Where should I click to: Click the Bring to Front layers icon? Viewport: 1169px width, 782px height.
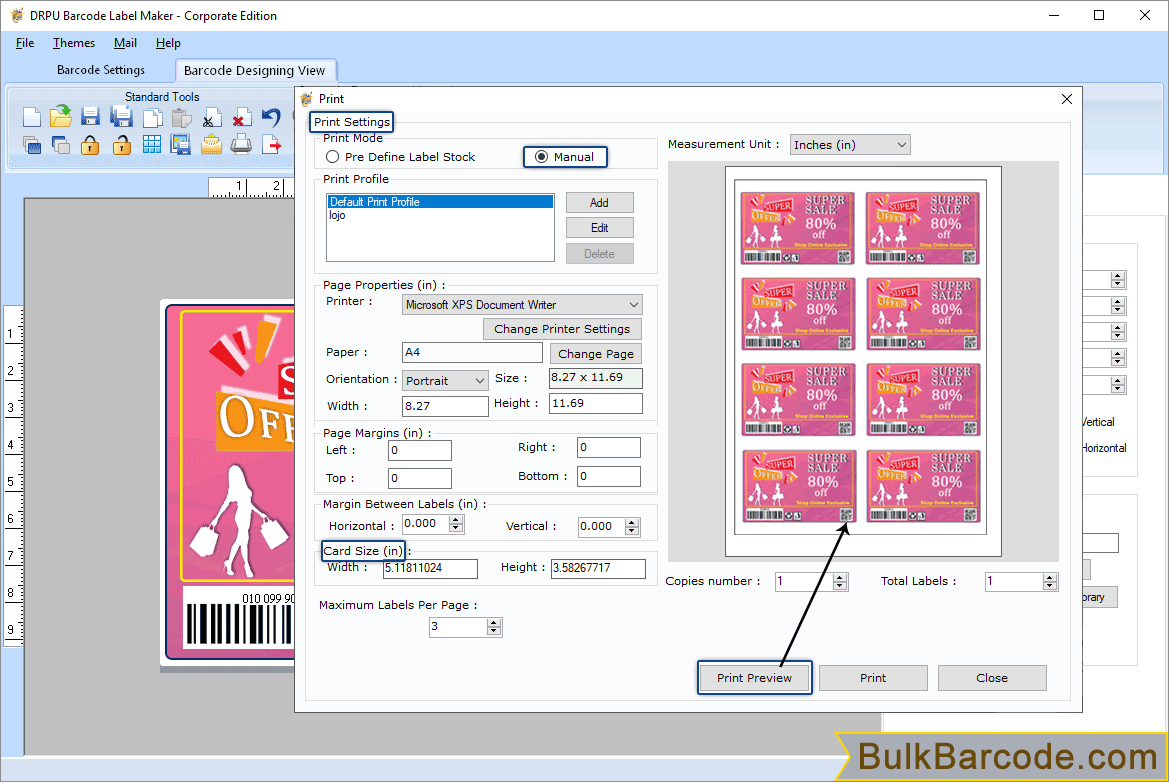click(31, 145)
